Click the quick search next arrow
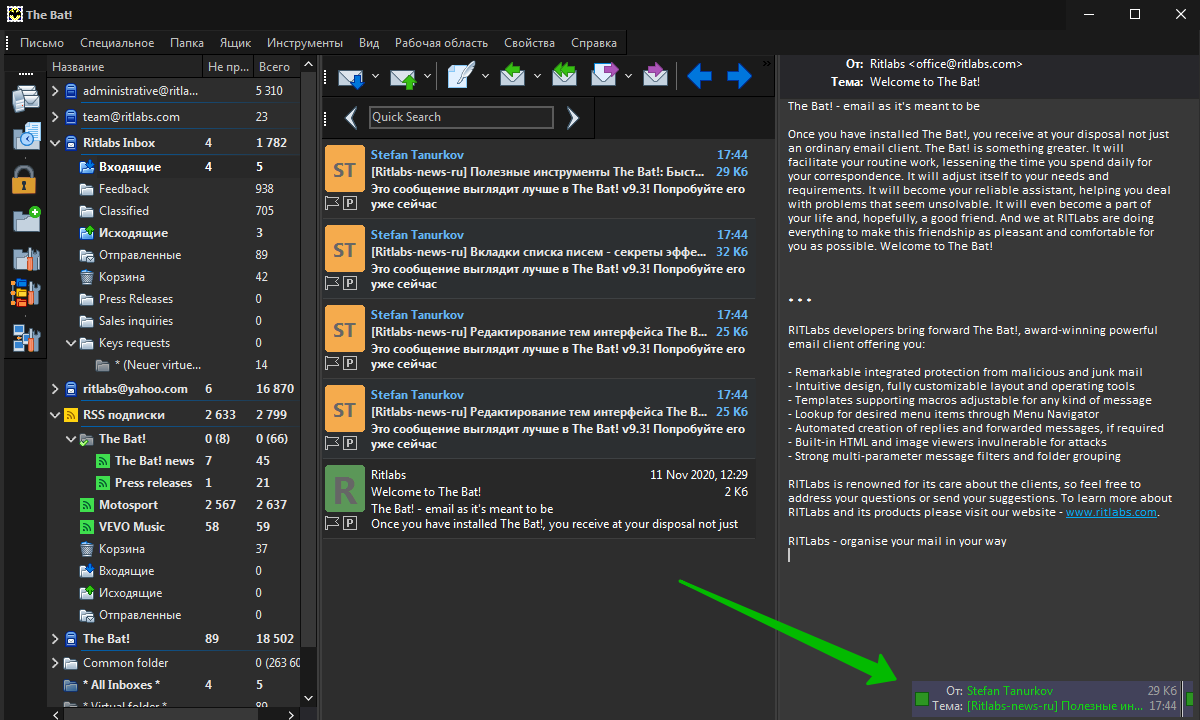The width and height of the screenshot is (1200, 720). (573, 118)
